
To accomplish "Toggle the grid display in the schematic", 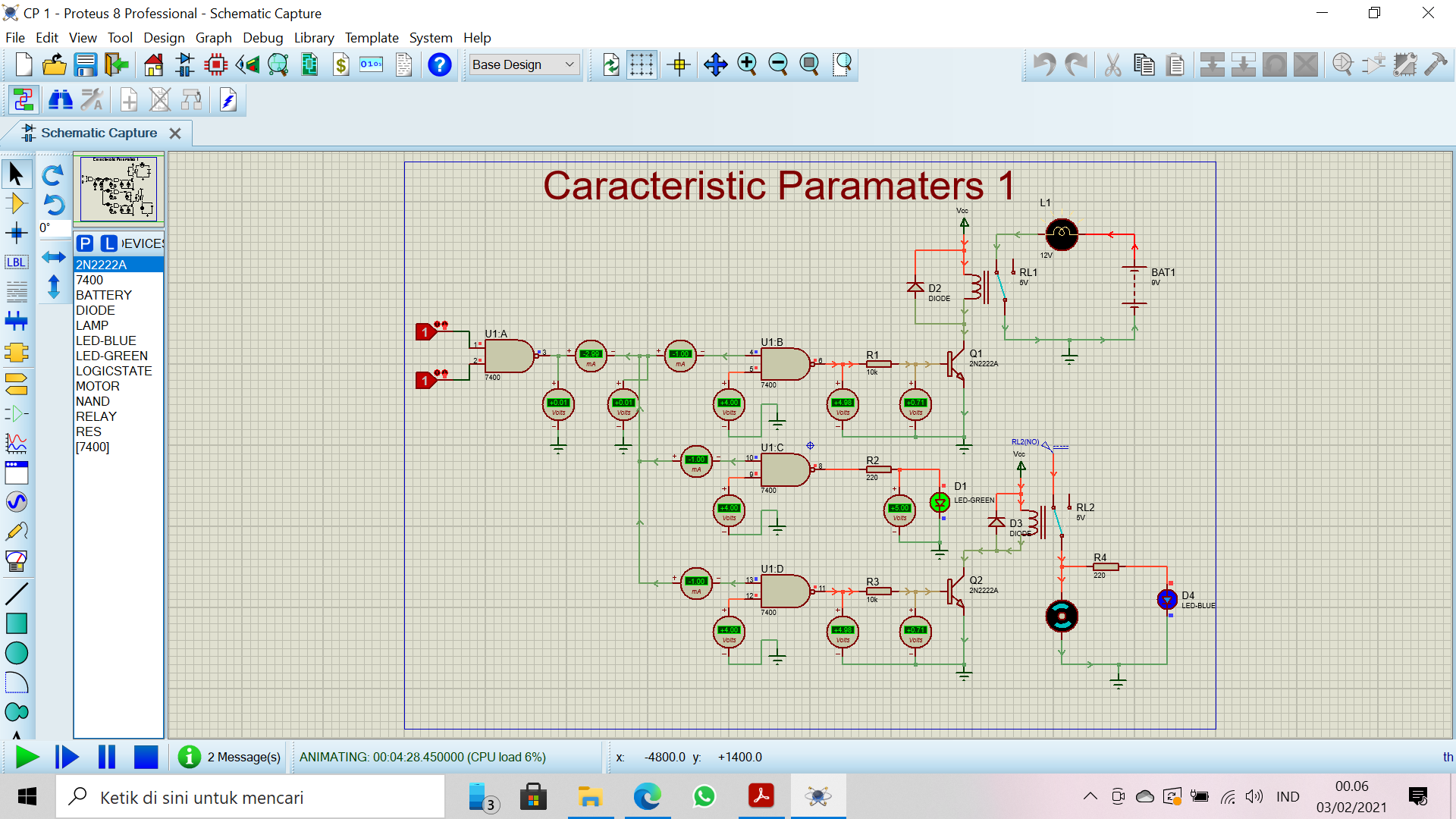I will pyautogui.click(x=642, y=64).
